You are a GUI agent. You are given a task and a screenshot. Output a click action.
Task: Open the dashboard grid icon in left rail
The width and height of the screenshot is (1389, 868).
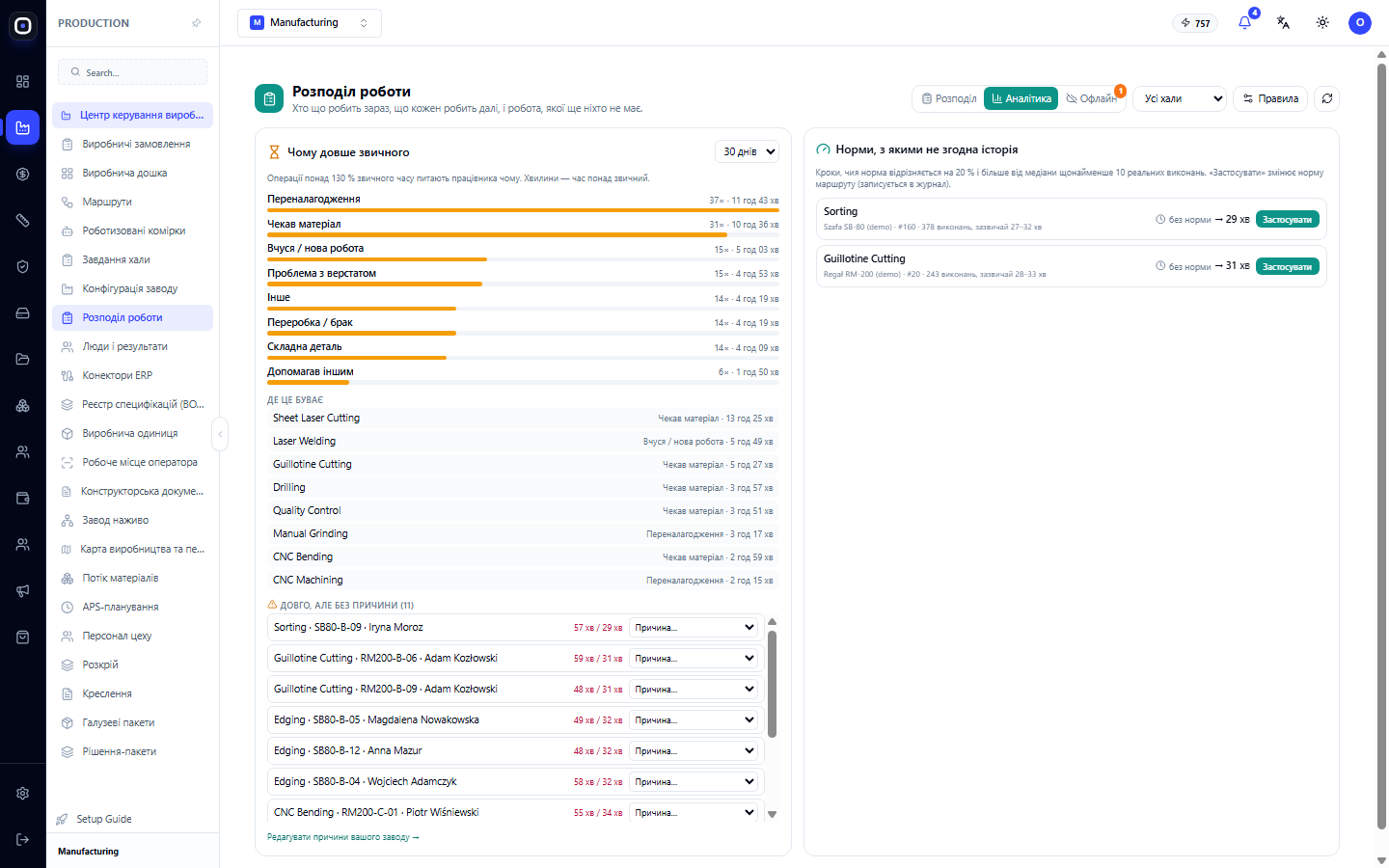coord(22,82)
